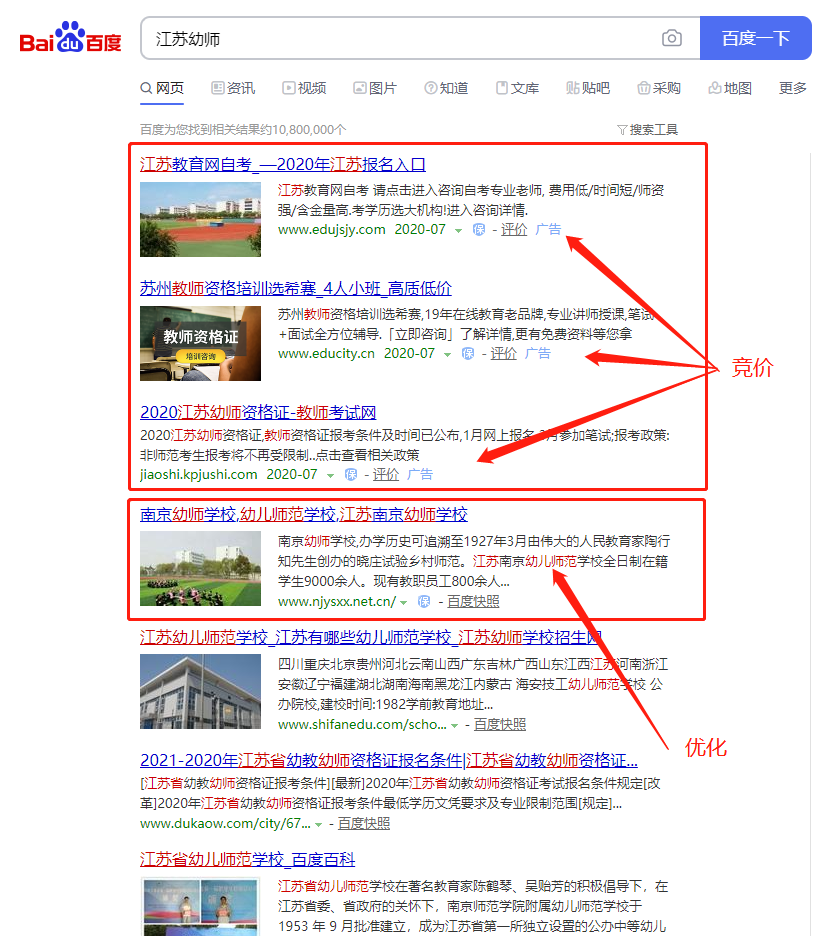Click the 保 badge icon for edujsjy.com
This screenshot has width=813, height=936.
[479, 230]
